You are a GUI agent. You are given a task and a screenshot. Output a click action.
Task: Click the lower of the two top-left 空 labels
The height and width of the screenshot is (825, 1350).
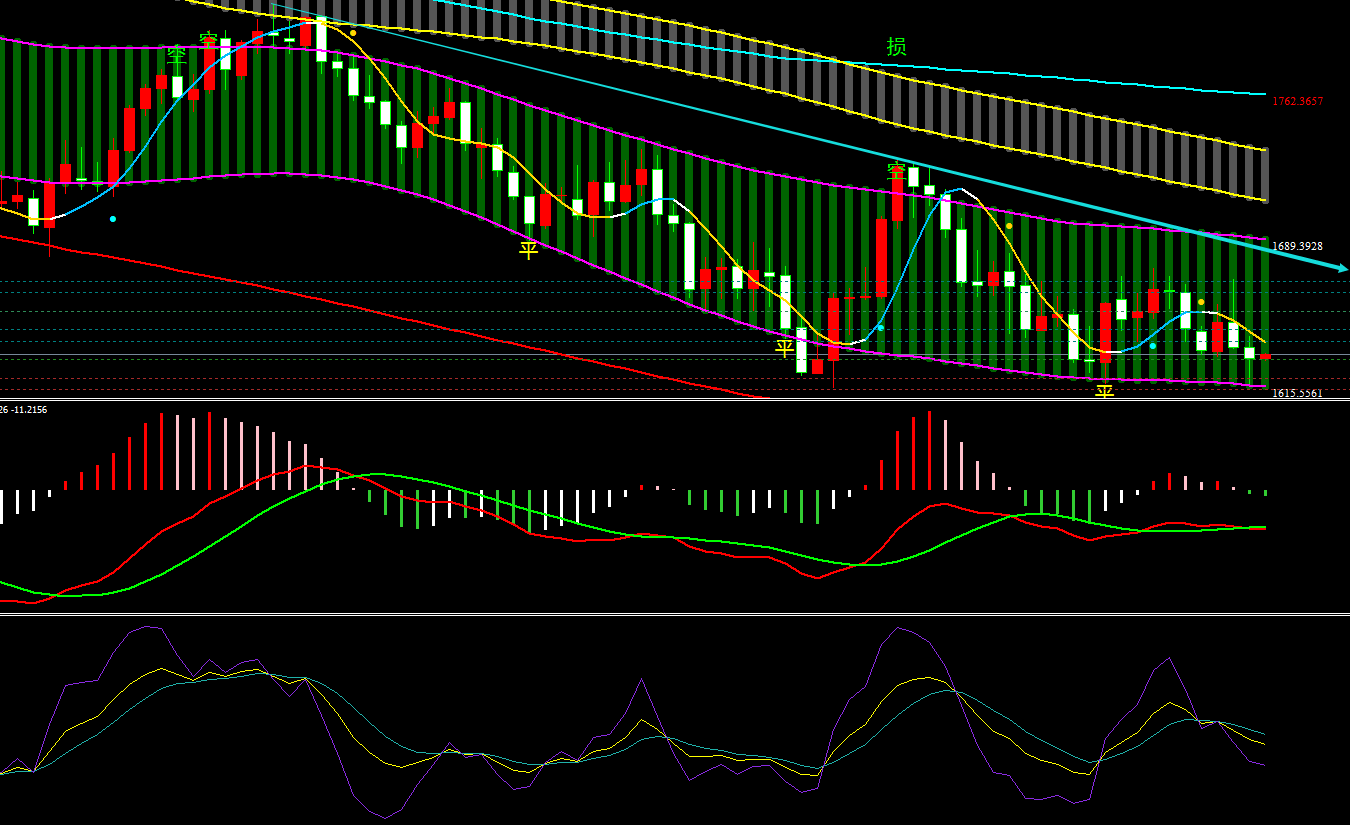click(x=176, y=55)
